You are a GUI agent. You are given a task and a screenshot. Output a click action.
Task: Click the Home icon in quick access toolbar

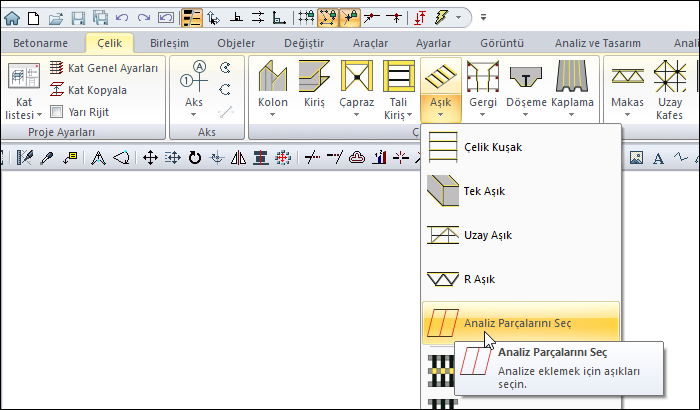(12, 18)
